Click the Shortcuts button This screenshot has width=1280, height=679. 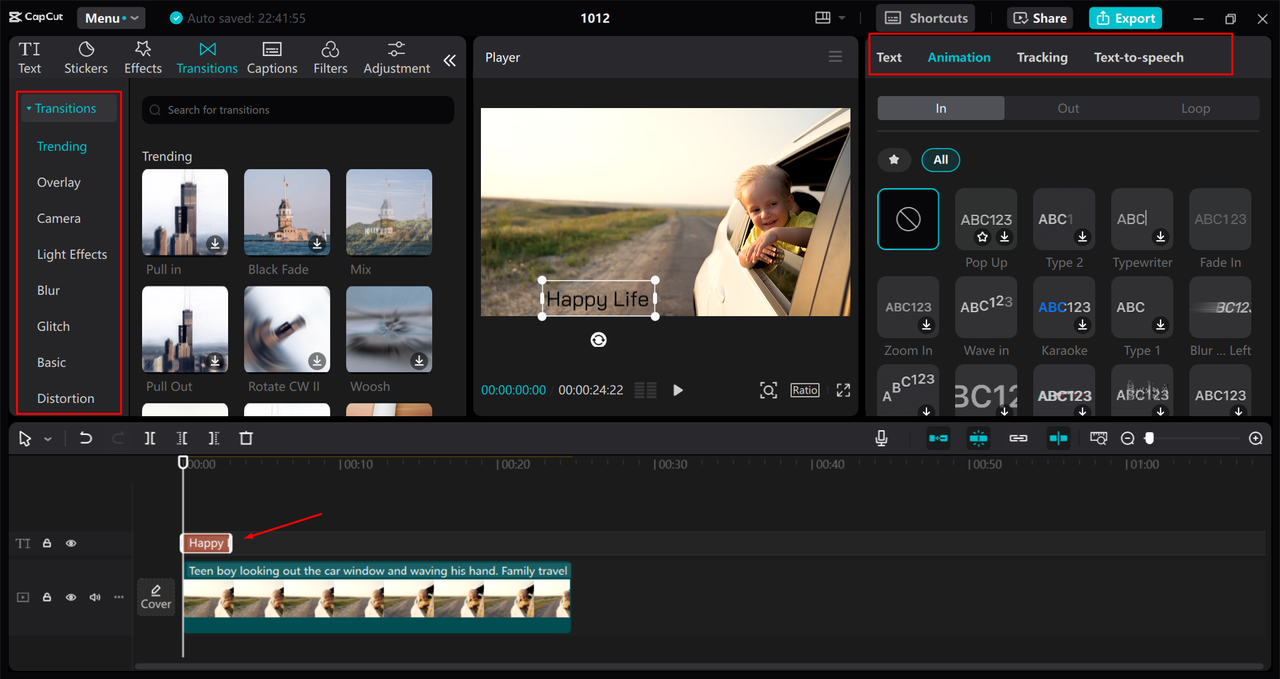pyautogui.click(x=926, y=18)
